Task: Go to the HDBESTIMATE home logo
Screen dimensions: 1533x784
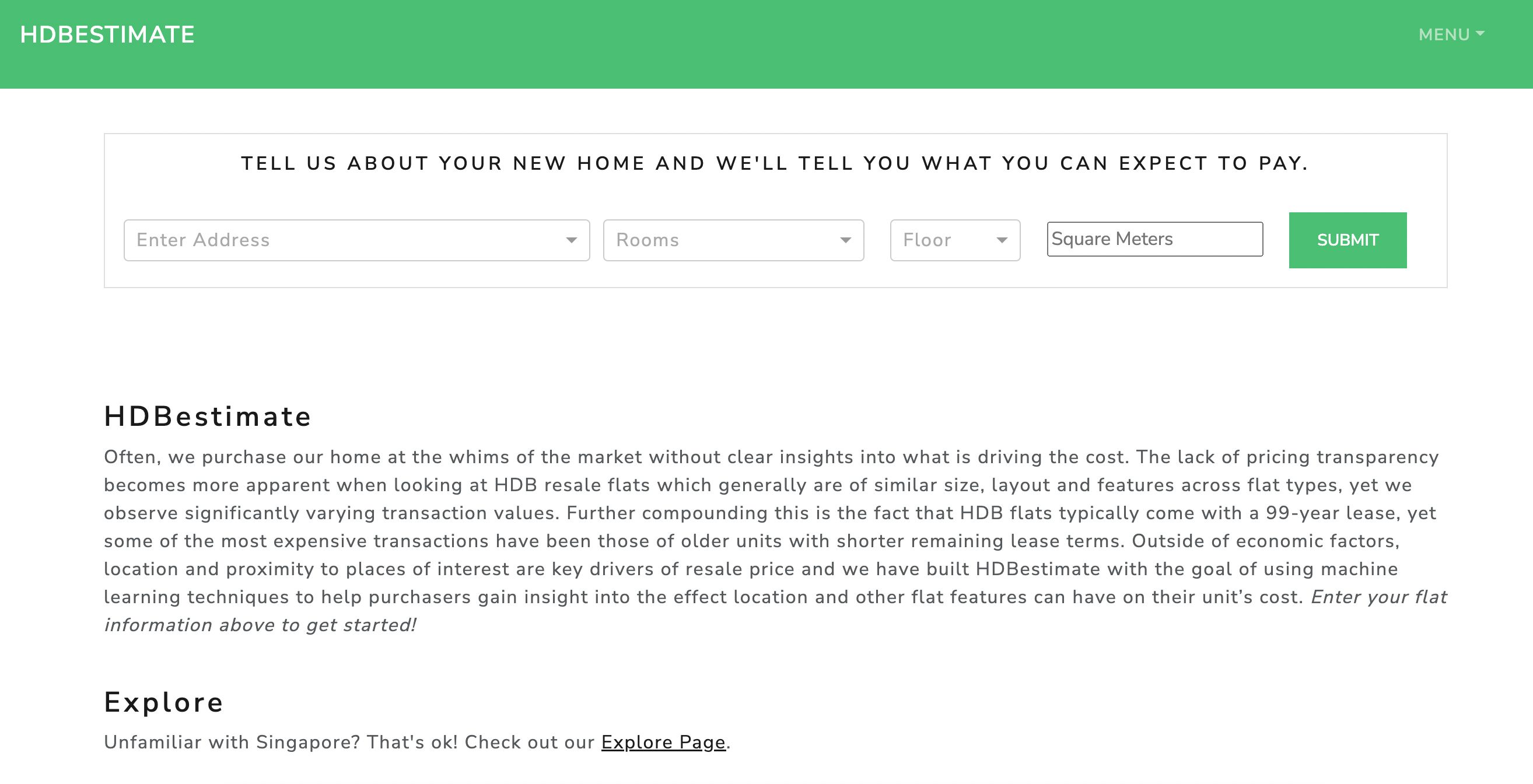Action: (x=107, y=34)
